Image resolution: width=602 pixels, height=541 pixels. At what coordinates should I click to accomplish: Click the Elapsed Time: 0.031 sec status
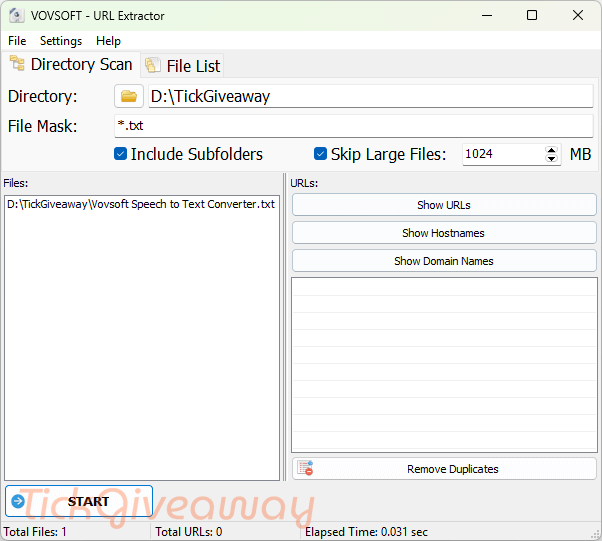(x=366, y=532)
